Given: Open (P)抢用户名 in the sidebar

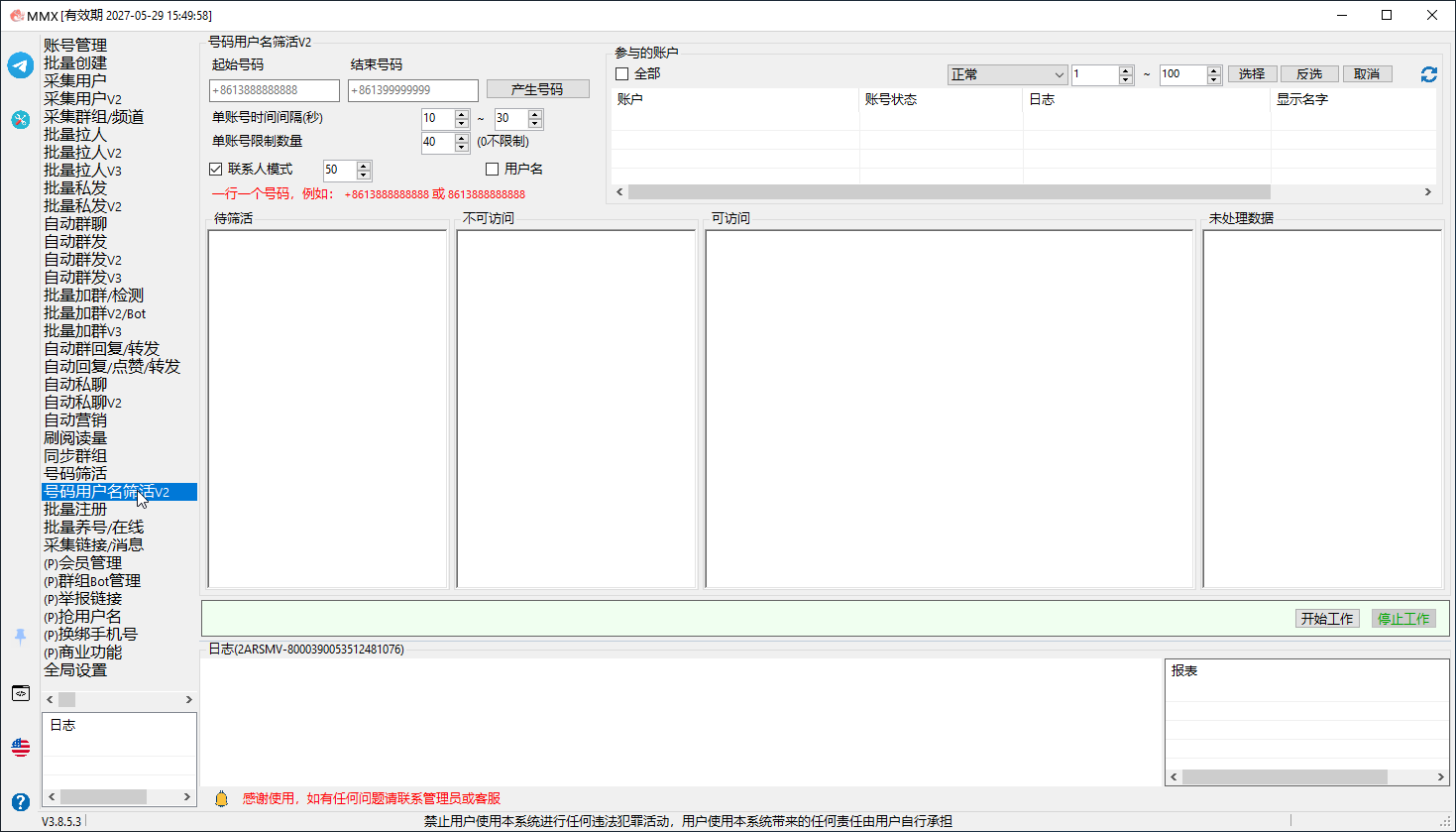Looking at the screenshot, I should point(83,617).
